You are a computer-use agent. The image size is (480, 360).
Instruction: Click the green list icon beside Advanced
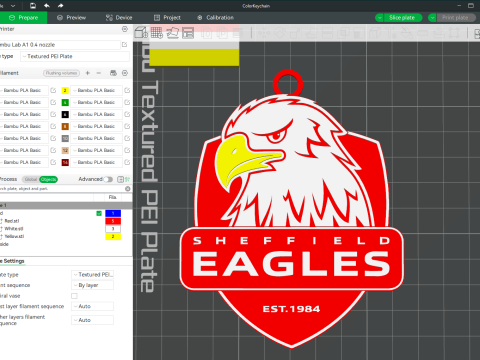pos(128,179)
